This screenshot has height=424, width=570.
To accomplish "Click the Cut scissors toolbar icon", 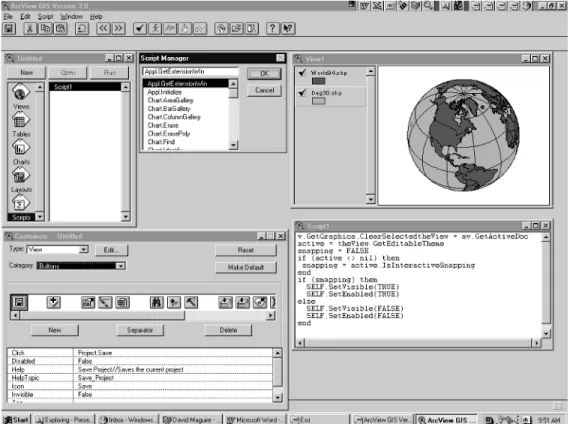I will pos(30,28).
